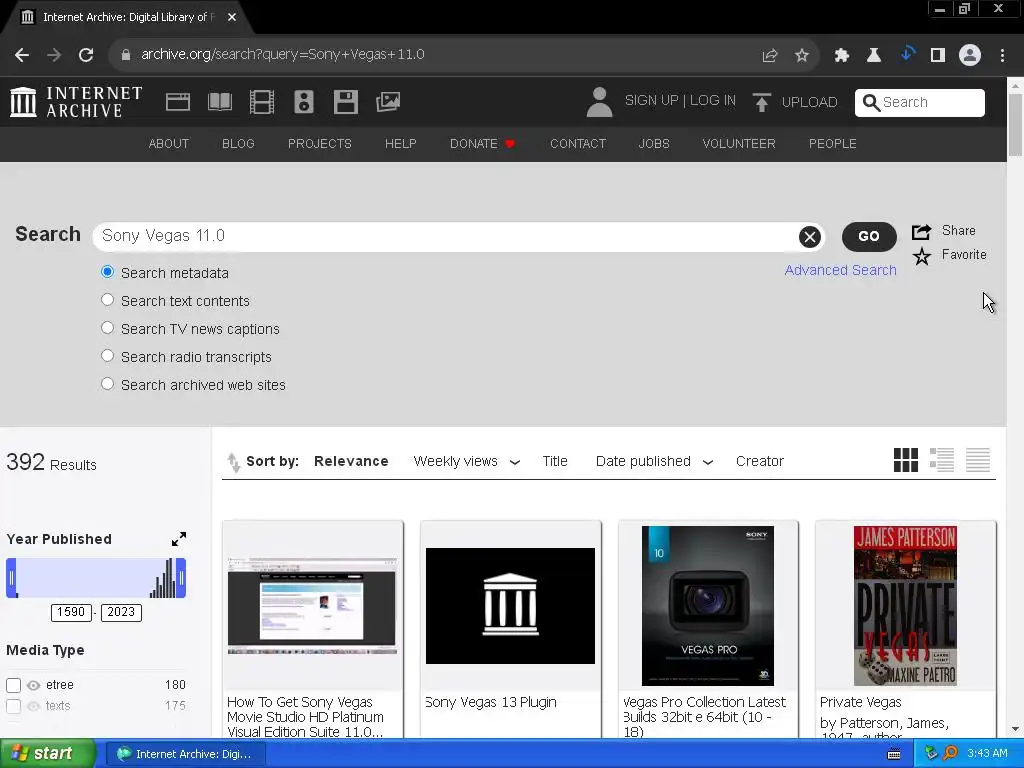Open the PROJECTS menu item
Image resolution: width=1024 pixels, height=768 pixels.
(x=320, y=144)
